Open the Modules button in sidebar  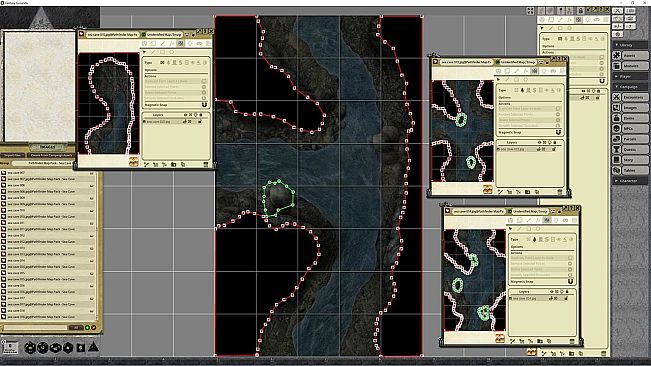(630, 66)
